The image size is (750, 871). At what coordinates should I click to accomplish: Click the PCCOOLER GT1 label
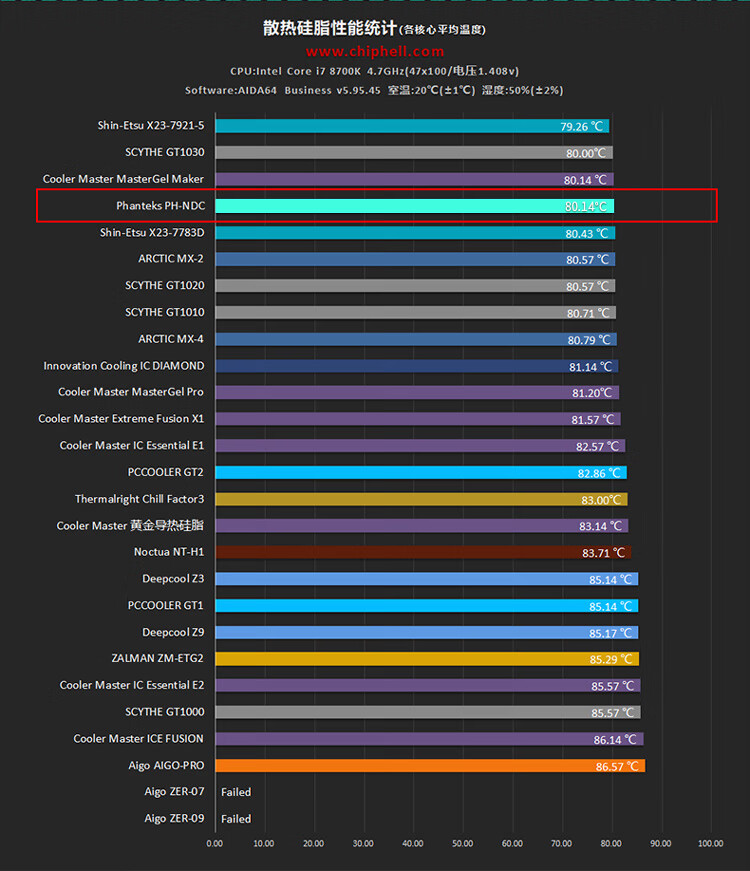click(166, 605)
